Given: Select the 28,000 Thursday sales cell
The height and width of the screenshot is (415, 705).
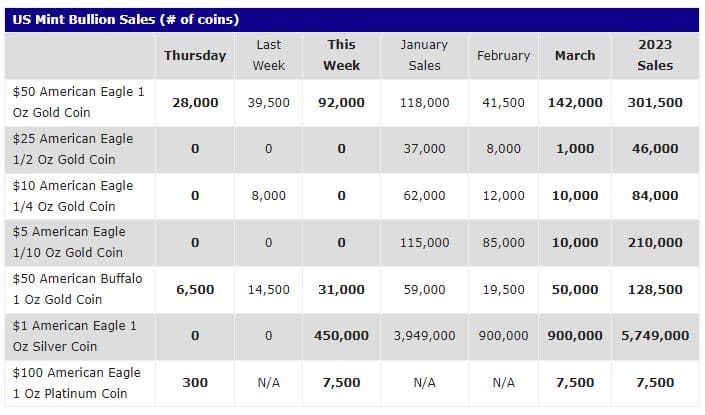Looking at the screenshot, I should point(195,102).
